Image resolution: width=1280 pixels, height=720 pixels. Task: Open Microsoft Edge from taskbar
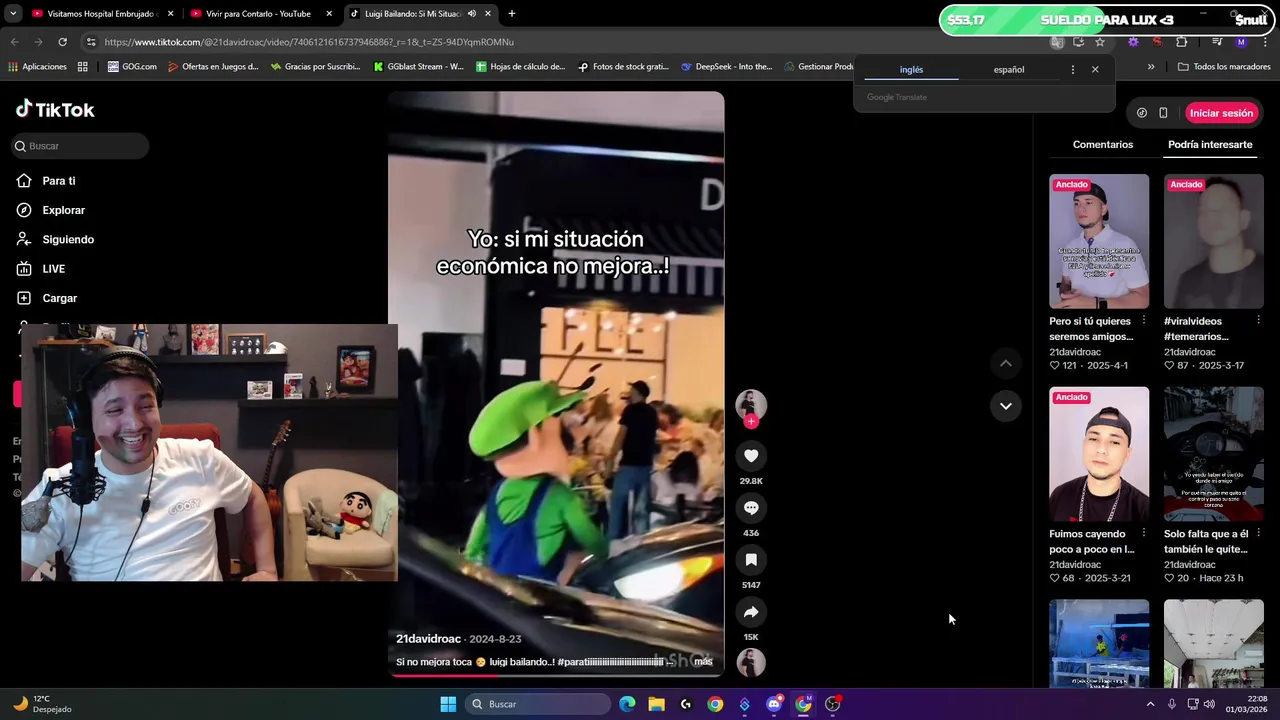pyautogui.click(x=627, y=704)
